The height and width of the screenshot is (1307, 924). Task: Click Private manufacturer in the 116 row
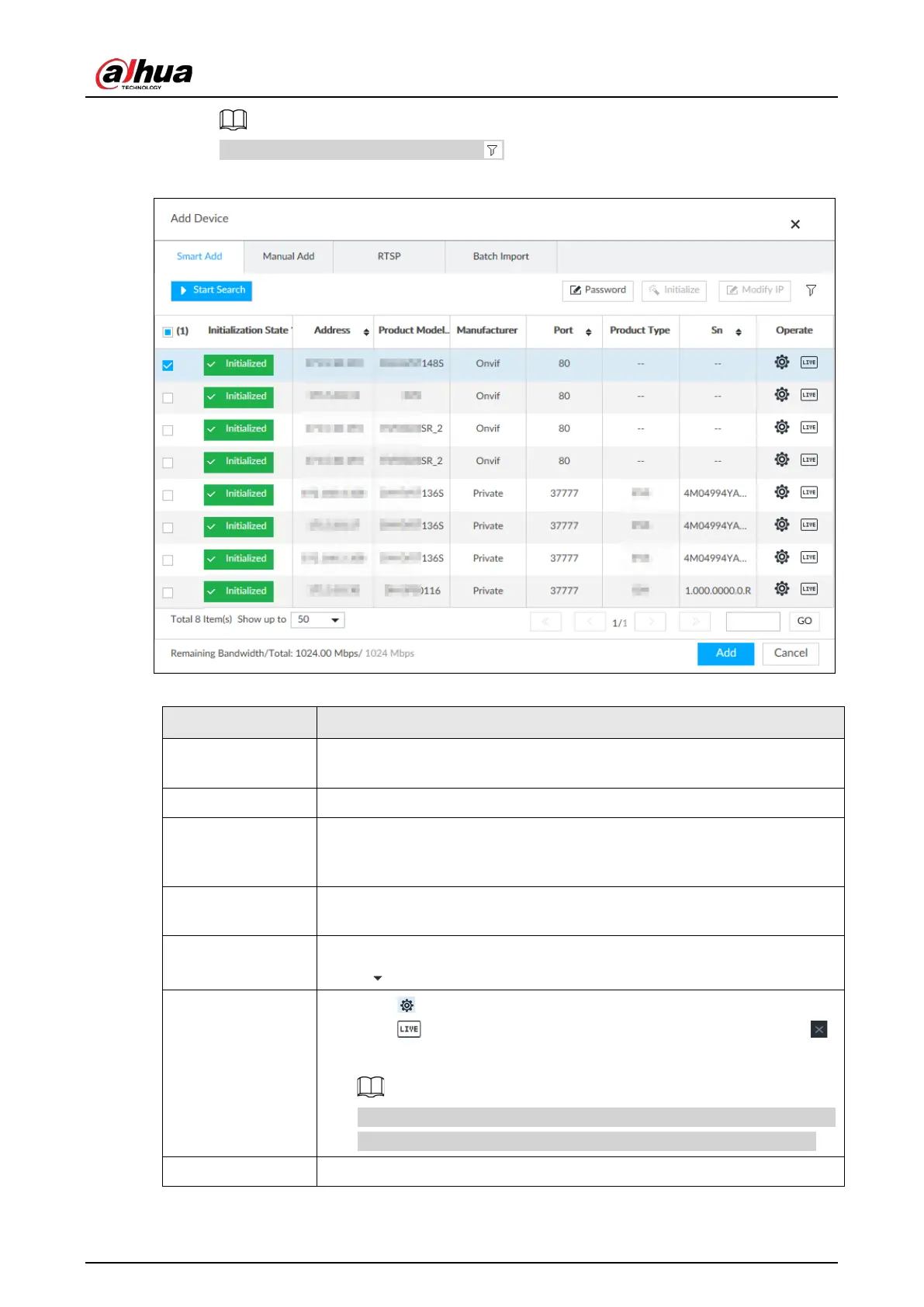pyautogui.click(x=488, y=591)
